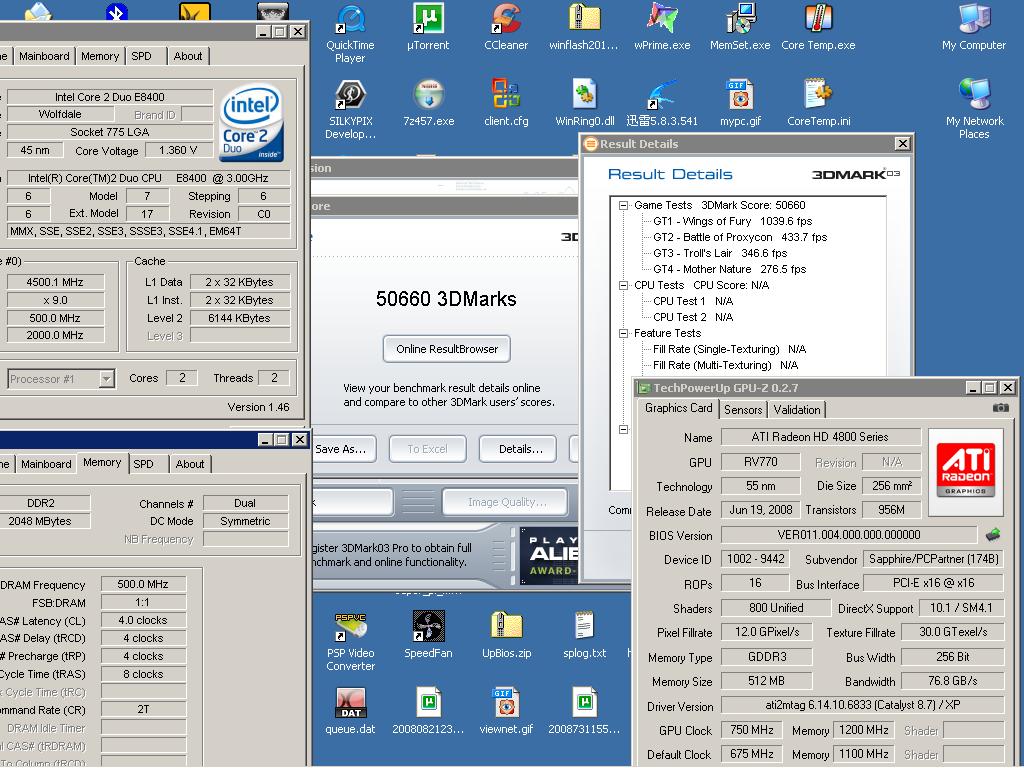Click the 50660 3DMarks score text
Image resolution: width=1024 pixels, height=768 pixels.
[x=446, y=300]
